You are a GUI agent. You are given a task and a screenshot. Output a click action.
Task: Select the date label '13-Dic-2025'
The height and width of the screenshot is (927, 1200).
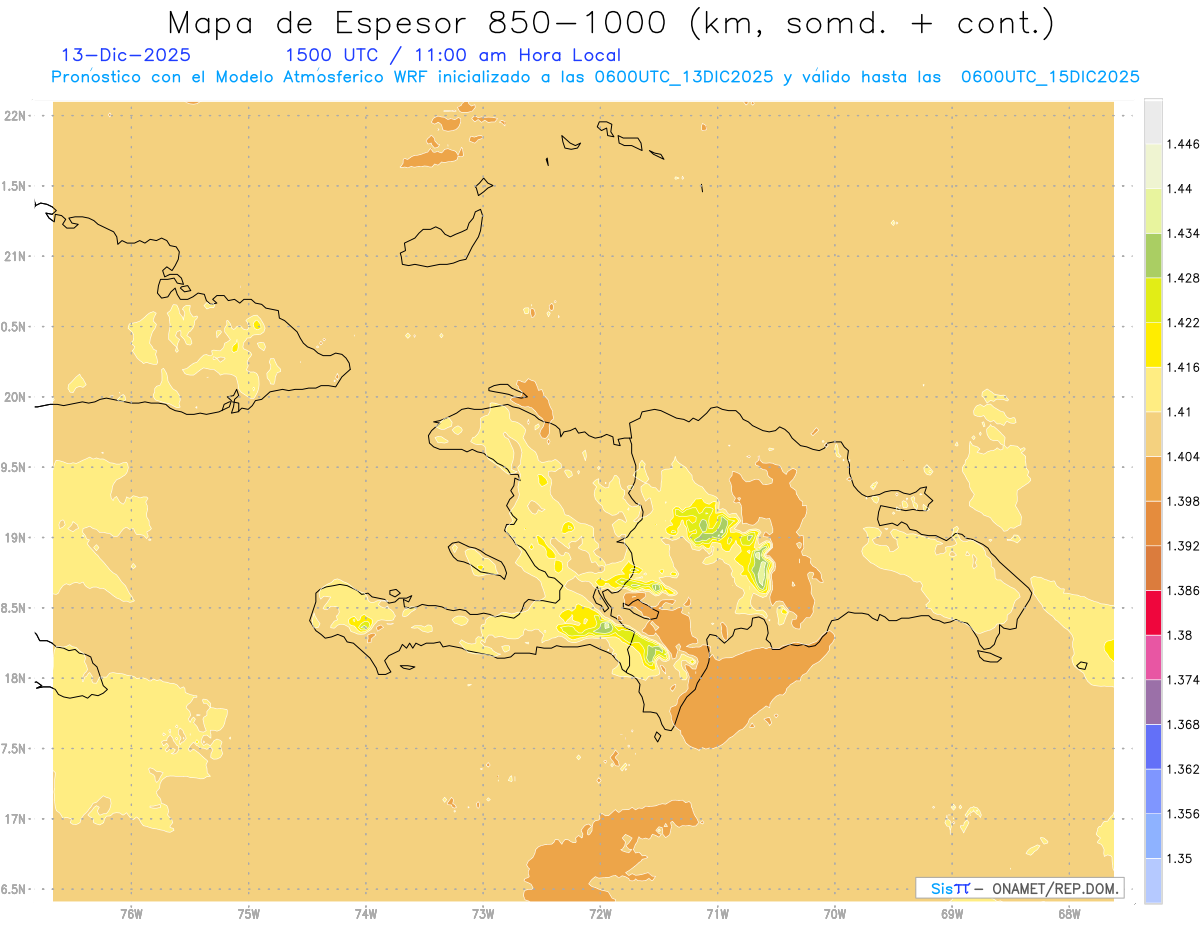[x=126, y=55]
